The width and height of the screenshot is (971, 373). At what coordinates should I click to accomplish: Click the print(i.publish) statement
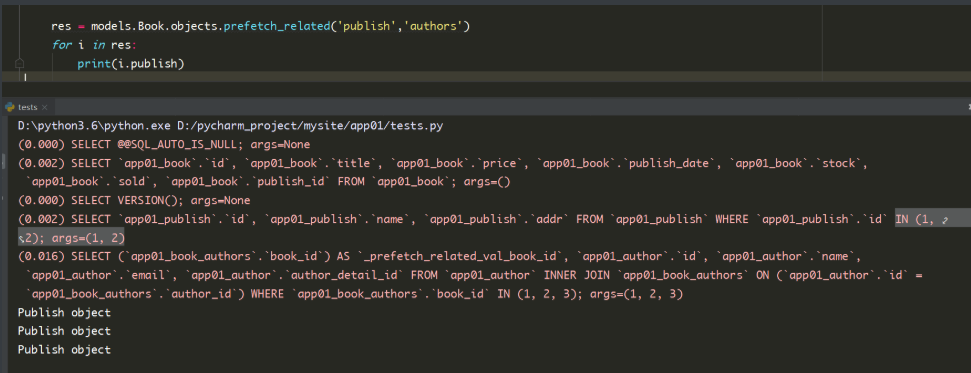click(131, 64)
